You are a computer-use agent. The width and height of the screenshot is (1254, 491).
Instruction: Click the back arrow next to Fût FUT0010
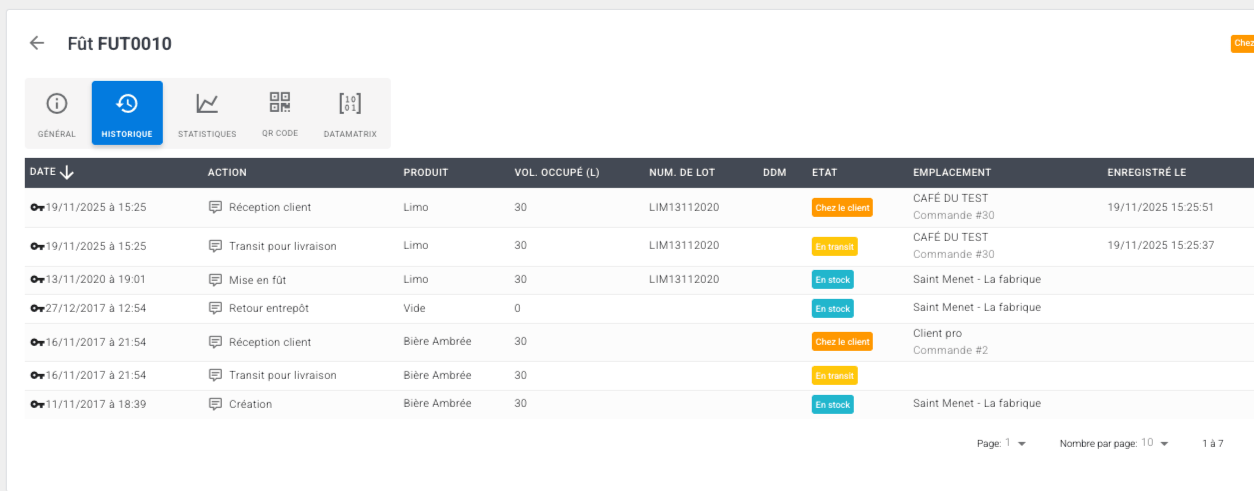tap(37, 43)
